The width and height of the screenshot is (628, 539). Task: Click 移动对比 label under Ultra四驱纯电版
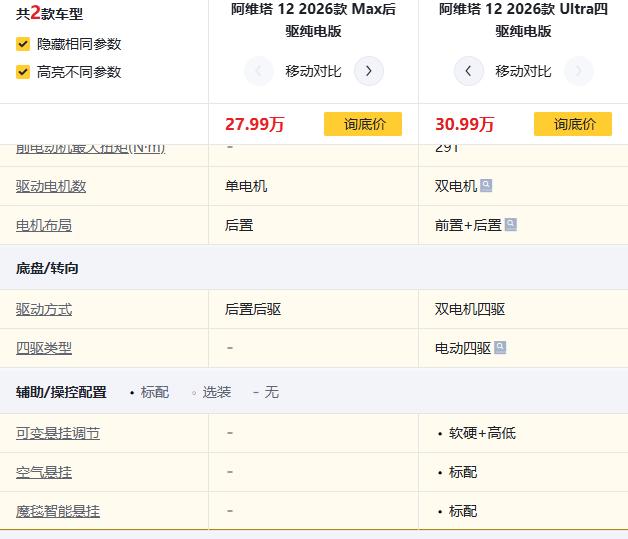coord(523,71)
